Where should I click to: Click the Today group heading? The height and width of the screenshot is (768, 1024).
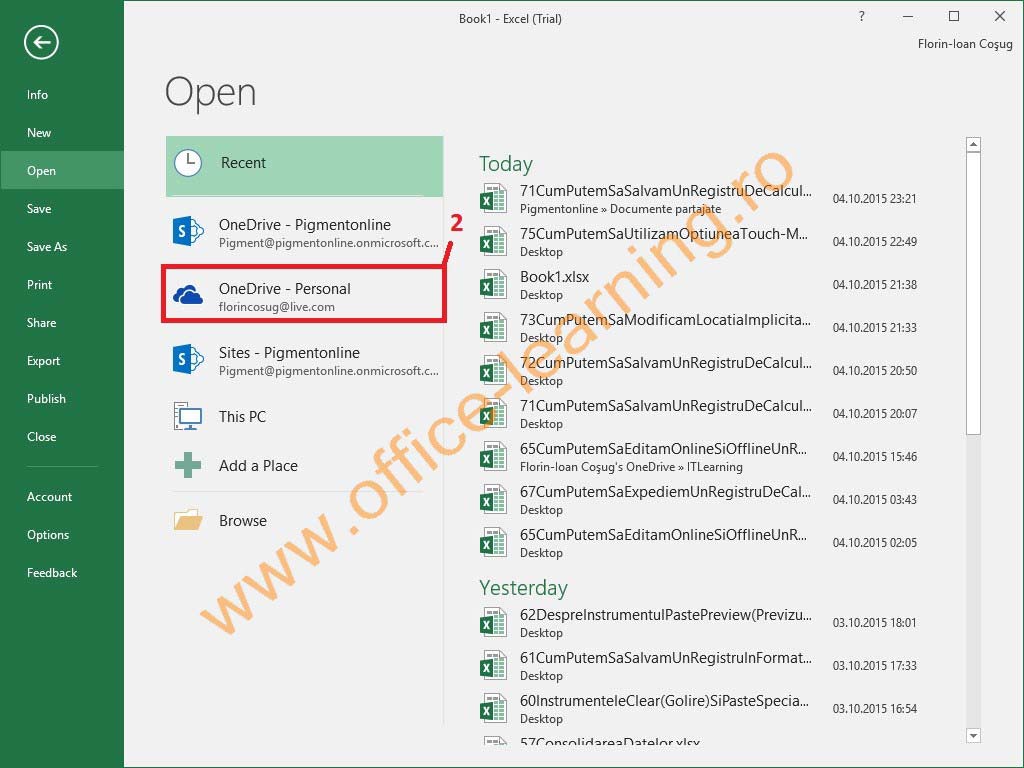tap(506, 164)
